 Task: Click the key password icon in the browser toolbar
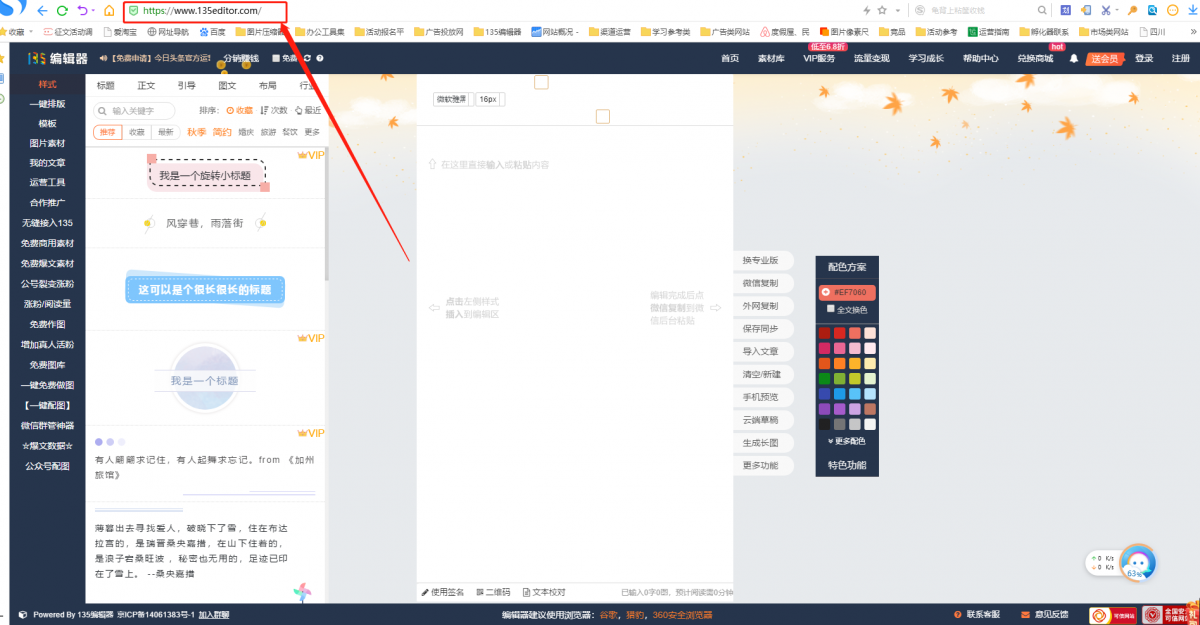click(x=1133, y=10)
